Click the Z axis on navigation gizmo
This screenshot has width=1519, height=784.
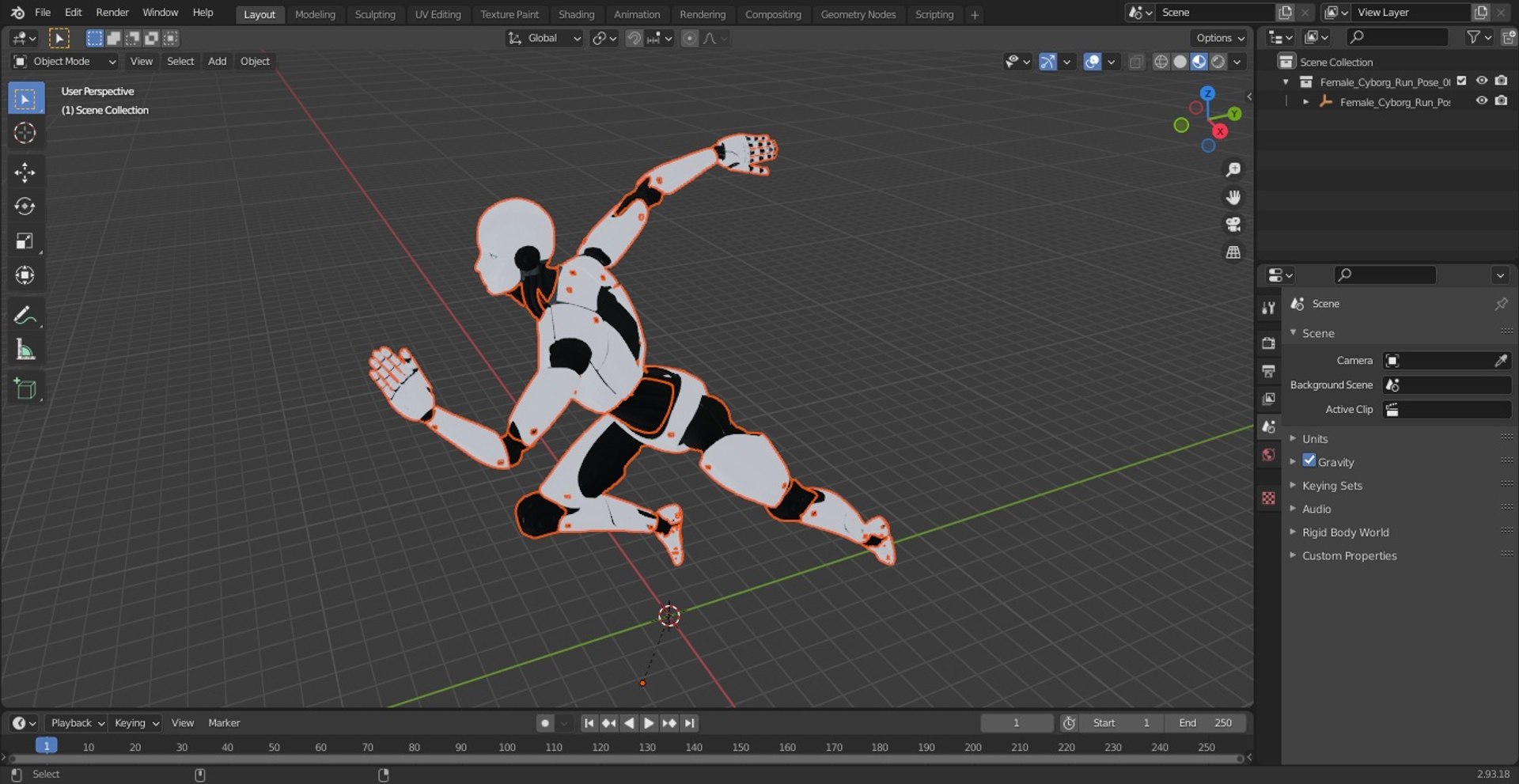[x=1207, y=93]
